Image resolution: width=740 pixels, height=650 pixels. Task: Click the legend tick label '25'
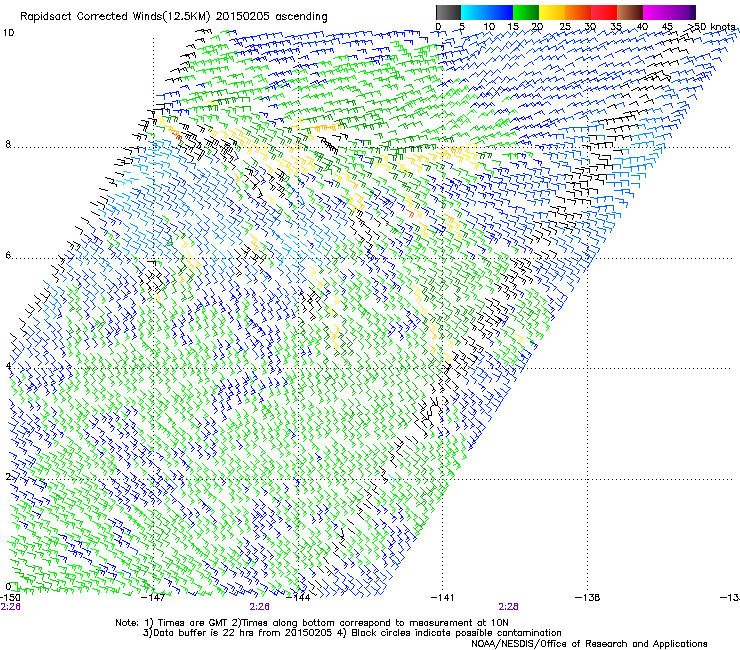[565, 27]
